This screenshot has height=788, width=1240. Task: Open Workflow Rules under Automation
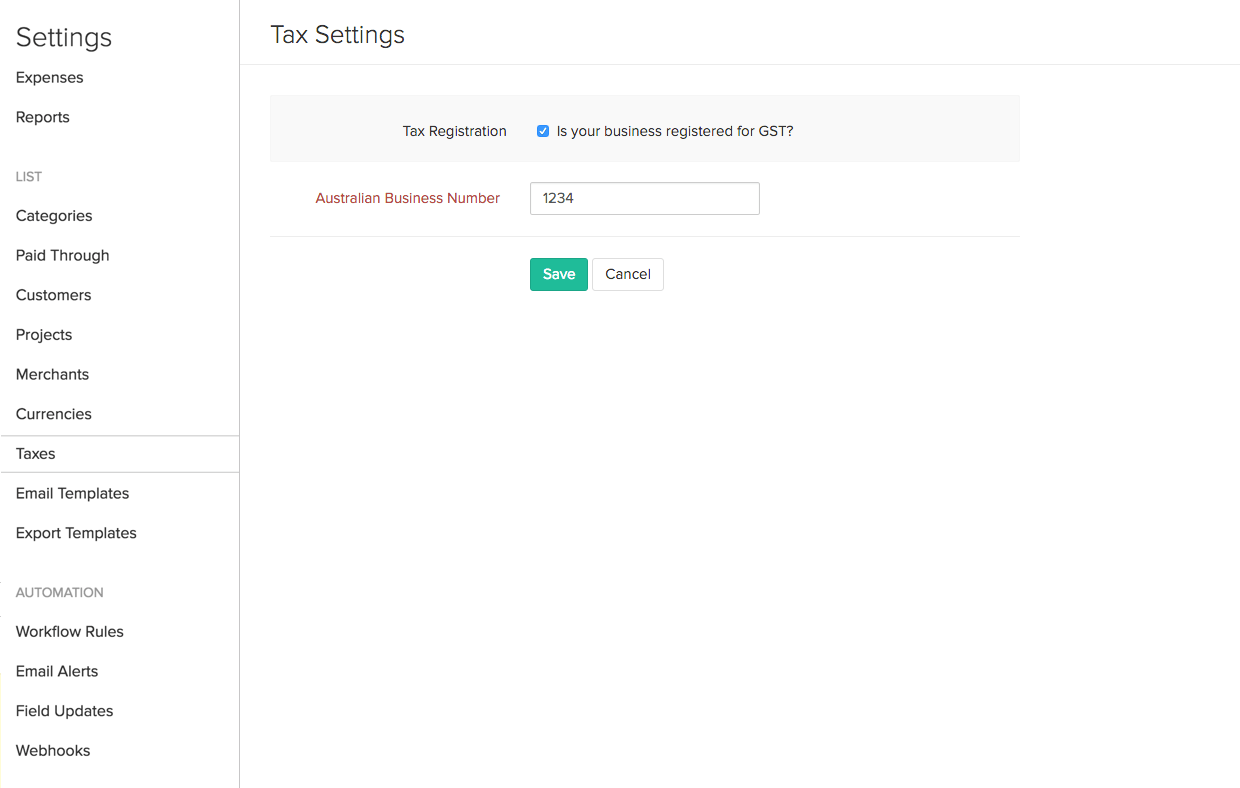pyautogui.click(x=69, y=631)
